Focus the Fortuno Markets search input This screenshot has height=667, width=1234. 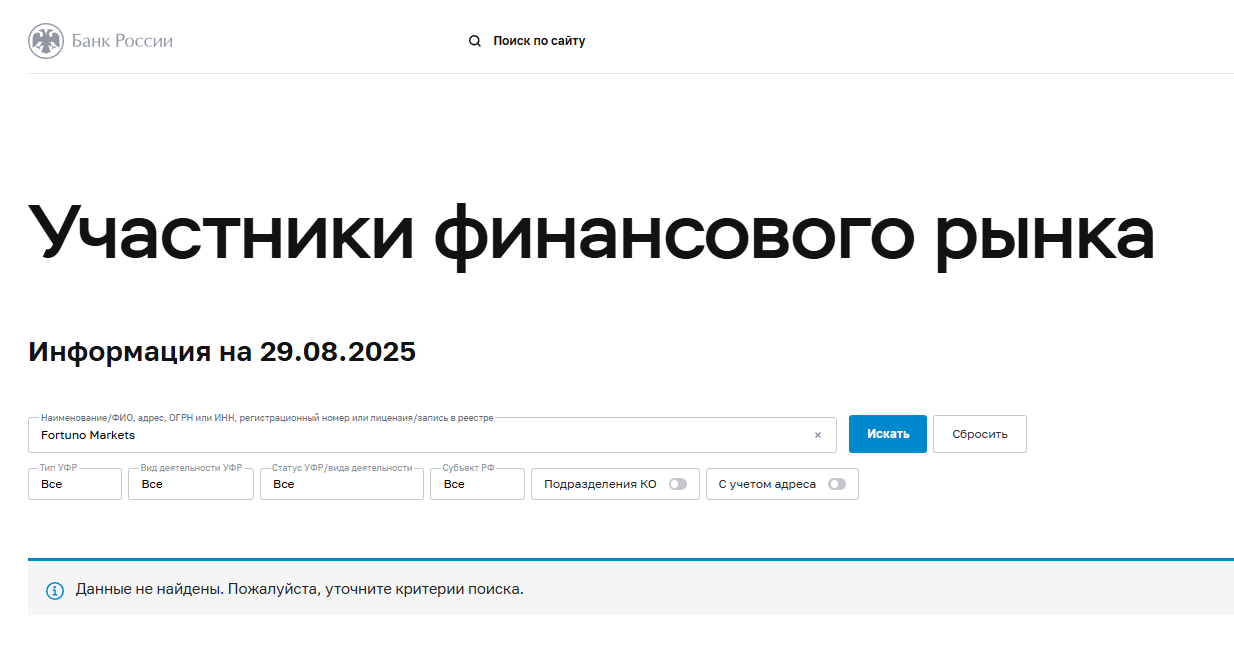(420, 435)
